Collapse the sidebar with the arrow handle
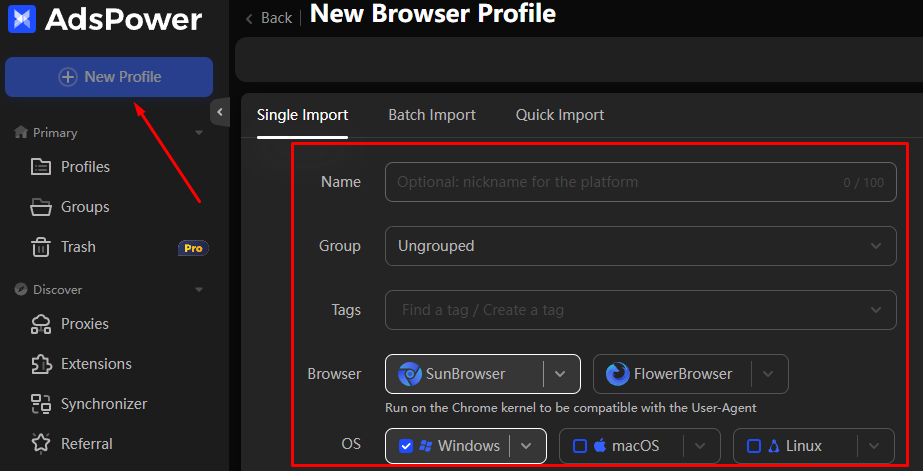The image size is (923, 471). (x=220, y=112)
